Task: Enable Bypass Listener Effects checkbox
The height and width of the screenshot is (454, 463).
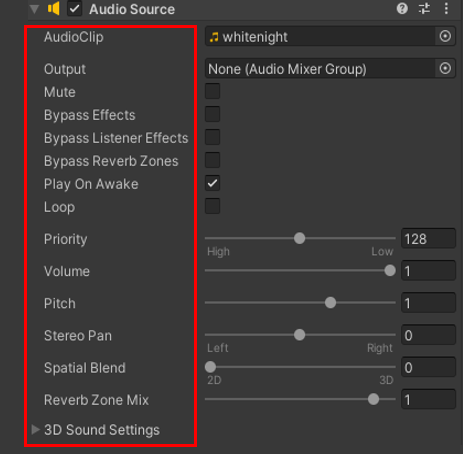Action: point(212,137)
